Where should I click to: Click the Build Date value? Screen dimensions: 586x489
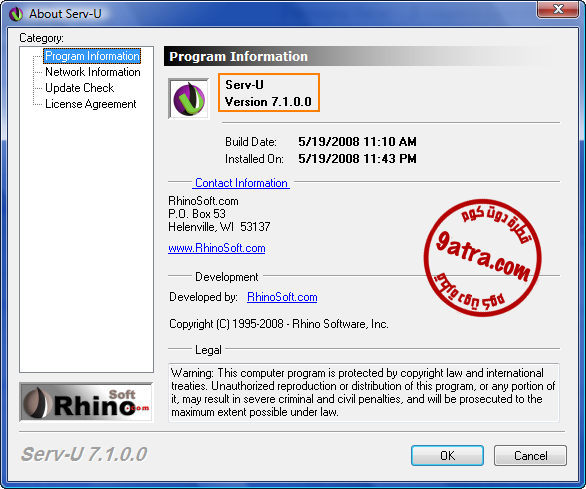click(357, 142)
